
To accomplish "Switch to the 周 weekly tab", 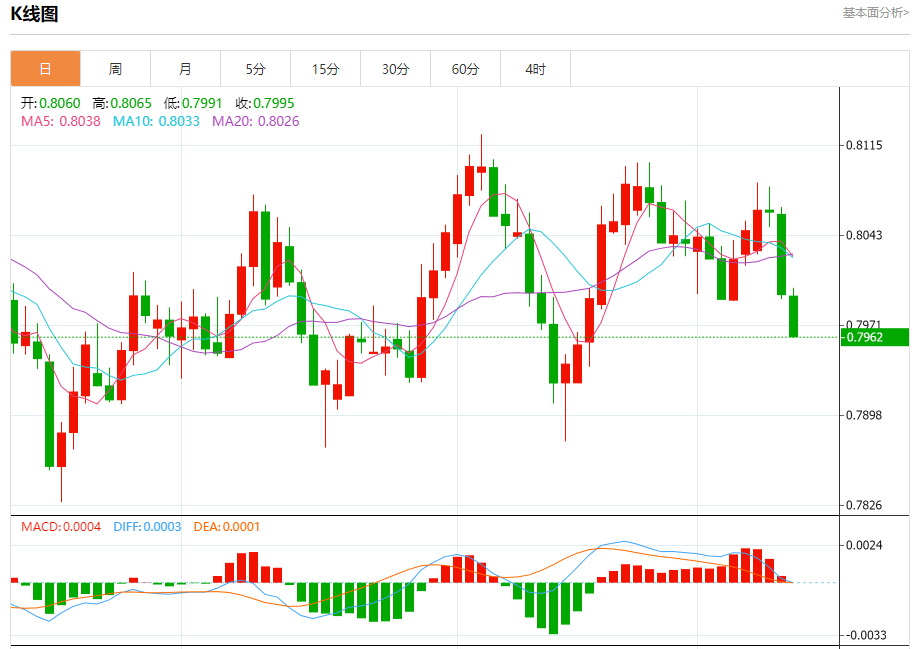I will tap(115, 69).
